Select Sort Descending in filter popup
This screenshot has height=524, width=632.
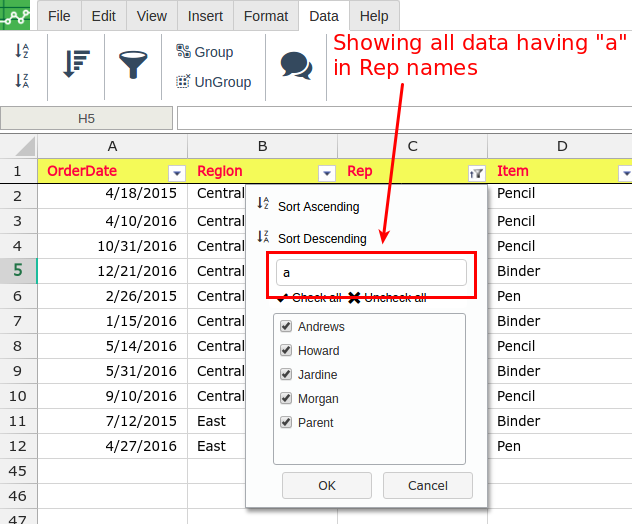tap(321, 239)
